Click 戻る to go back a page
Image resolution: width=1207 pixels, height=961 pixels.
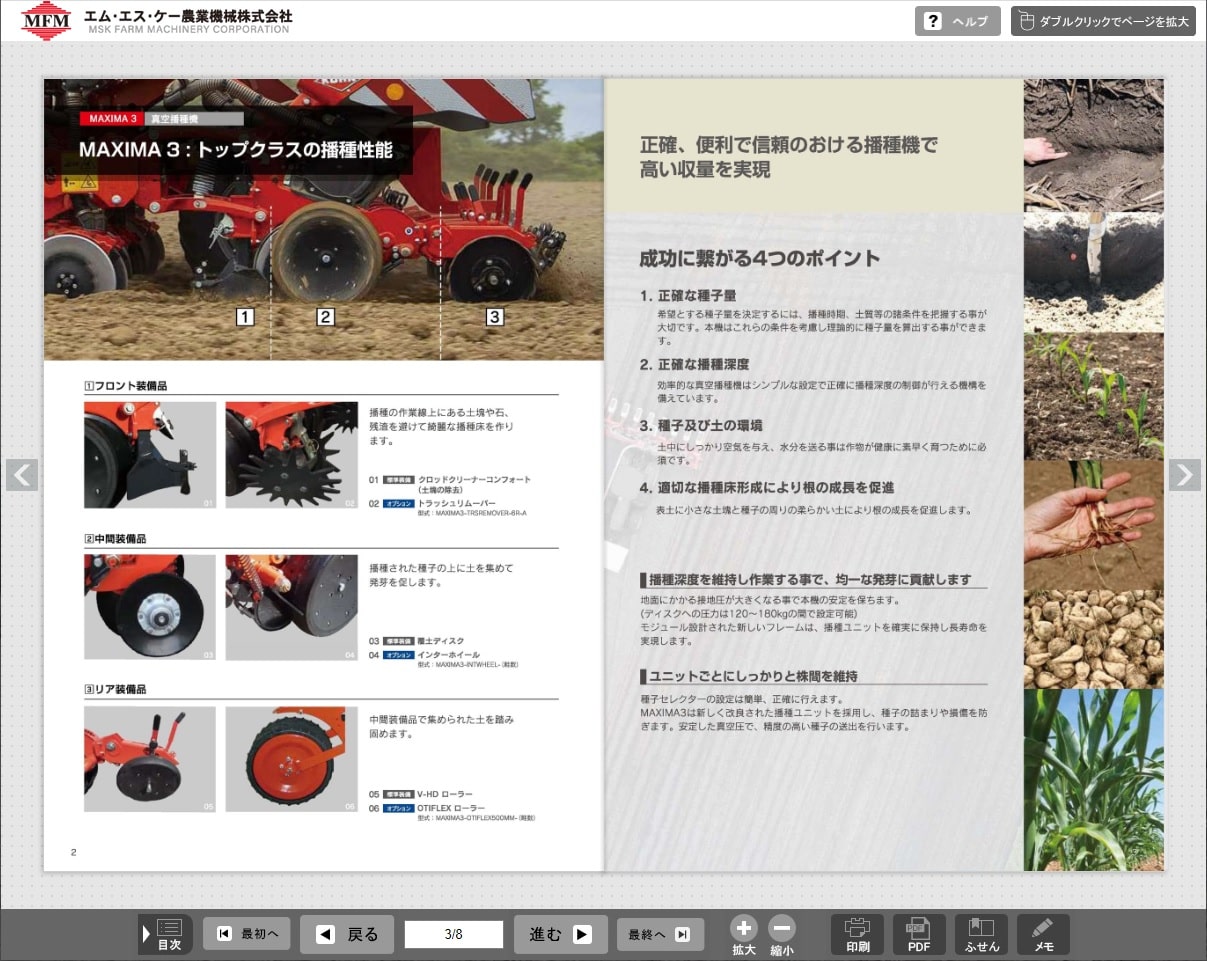click(347, 934)
